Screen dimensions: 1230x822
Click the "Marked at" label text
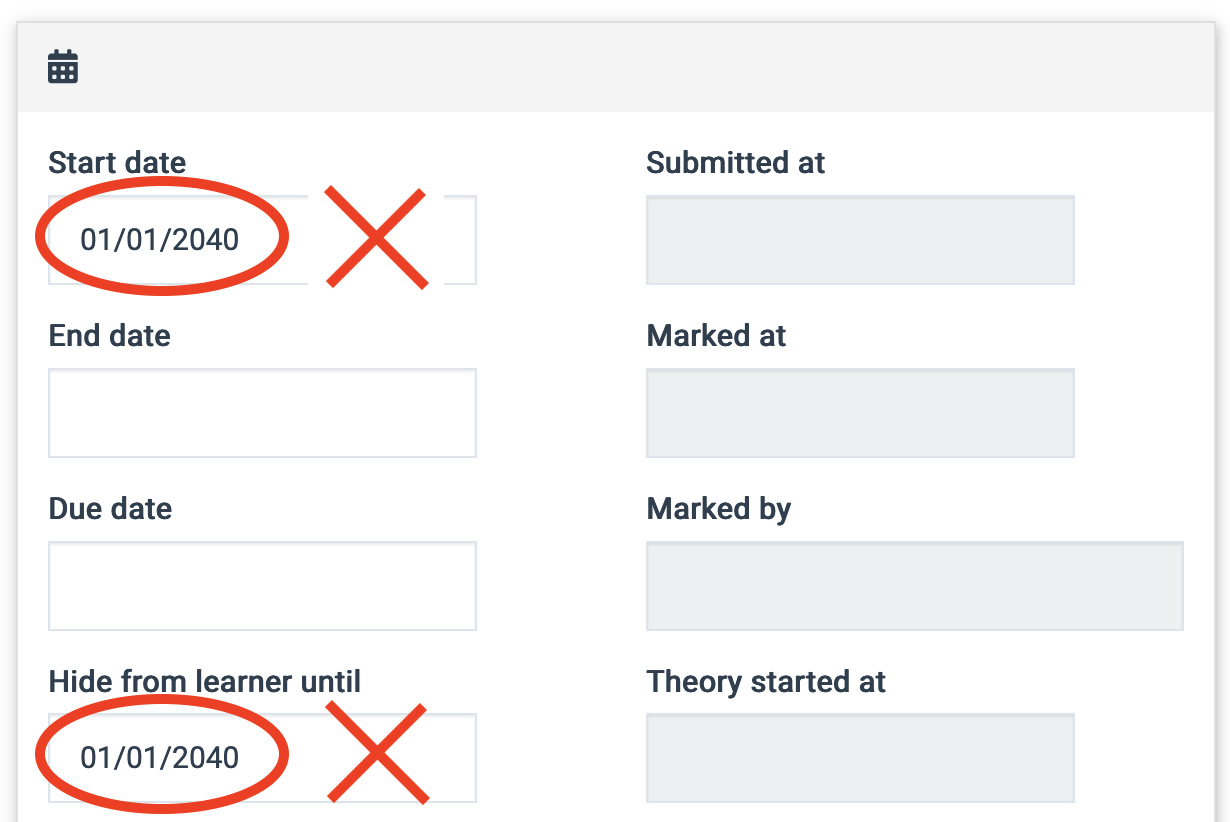[x=716, y=336]
